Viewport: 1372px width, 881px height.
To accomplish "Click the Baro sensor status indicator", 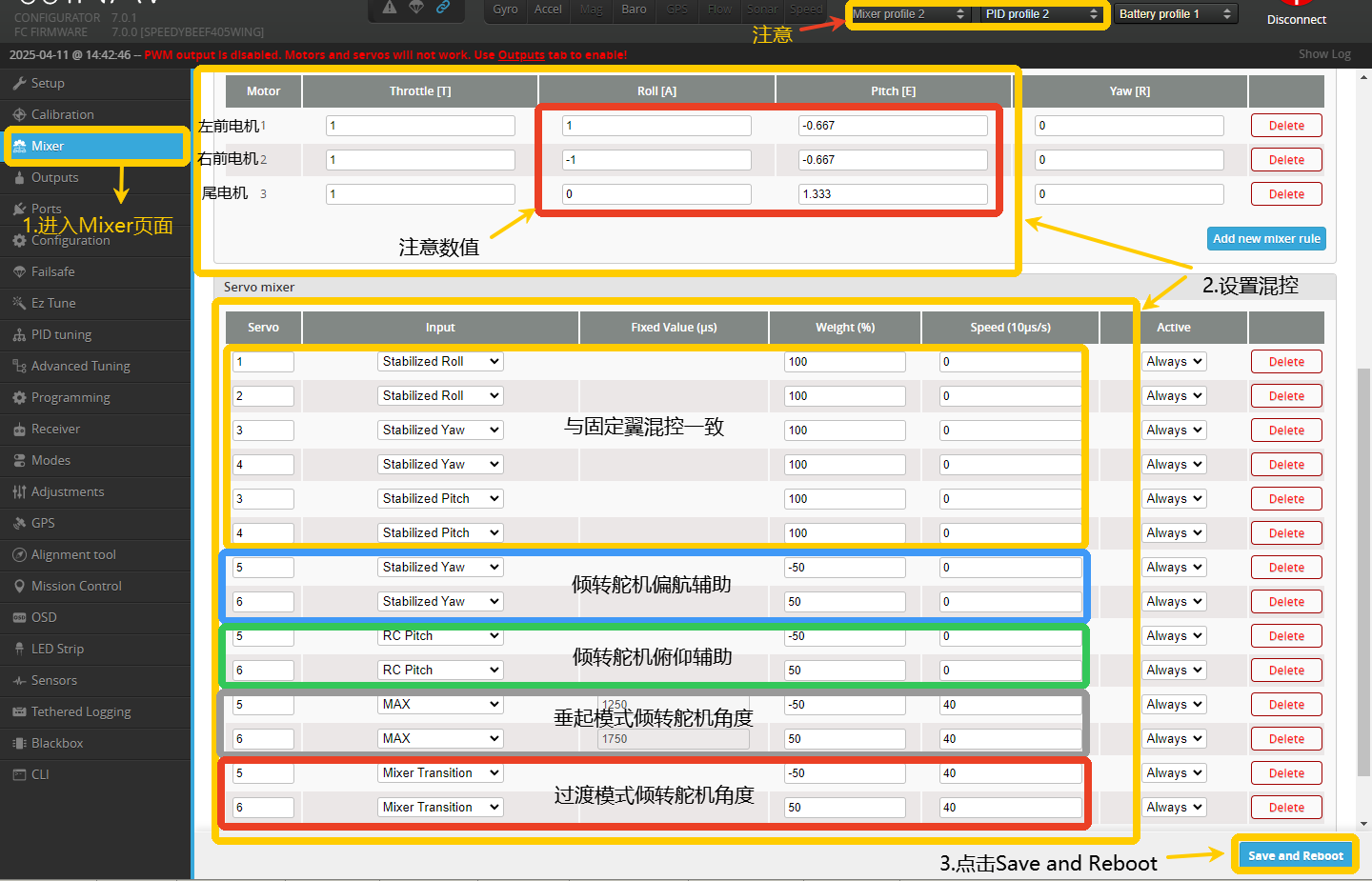I will click(x=634, y=10).
